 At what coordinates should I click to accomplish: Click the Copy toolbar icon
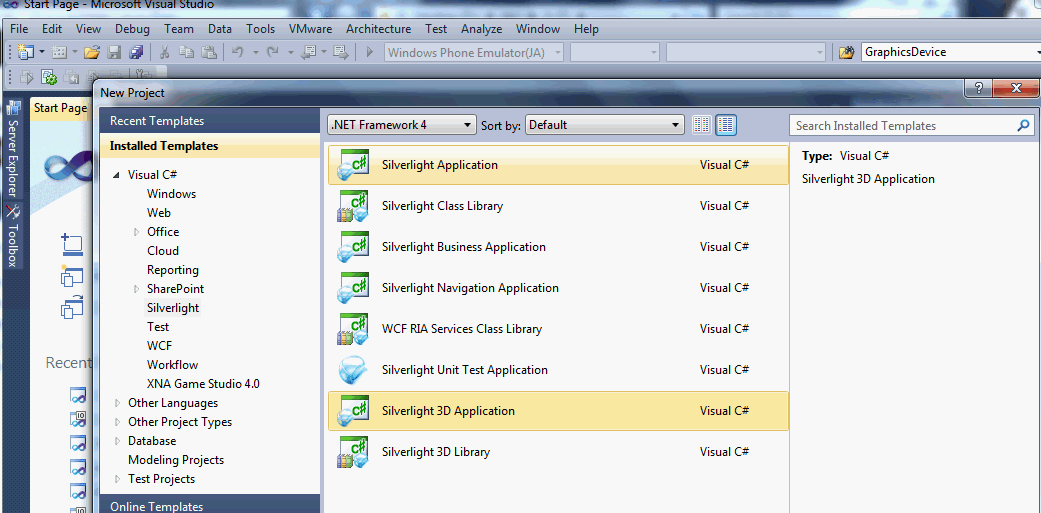pos(187,52)
